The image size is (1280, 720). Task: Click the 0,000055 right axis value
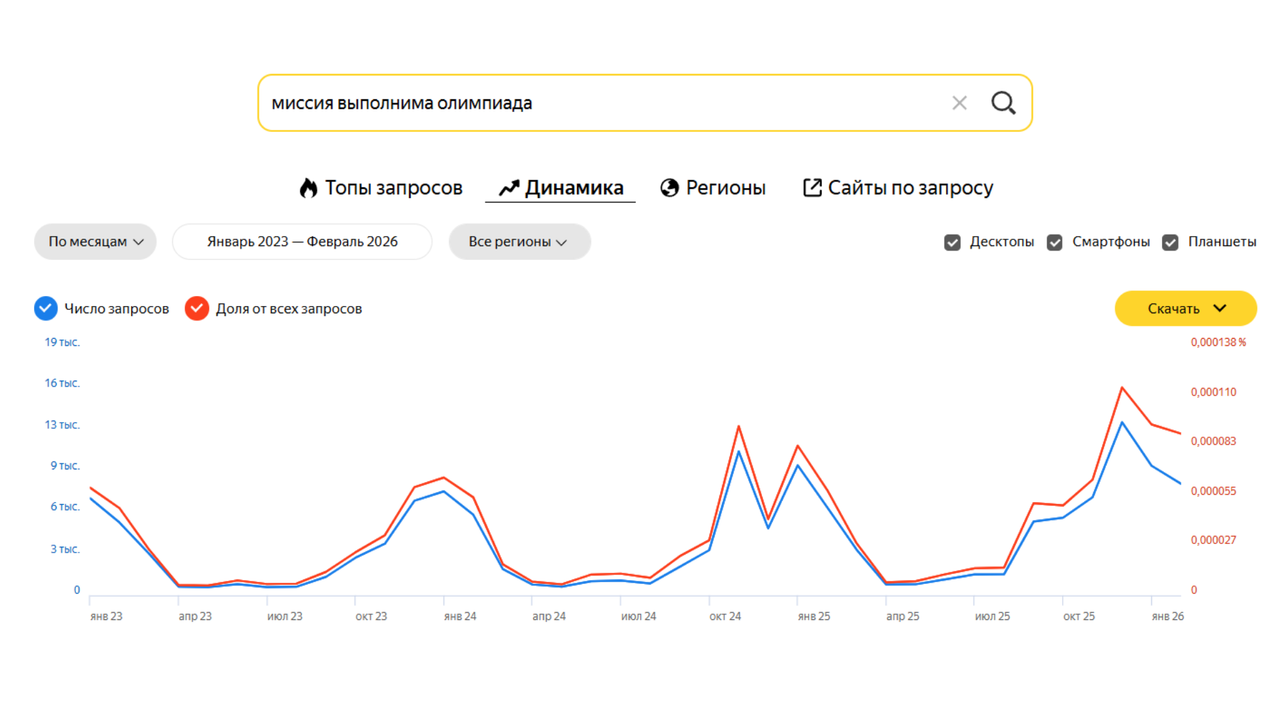click(1213, 491)
